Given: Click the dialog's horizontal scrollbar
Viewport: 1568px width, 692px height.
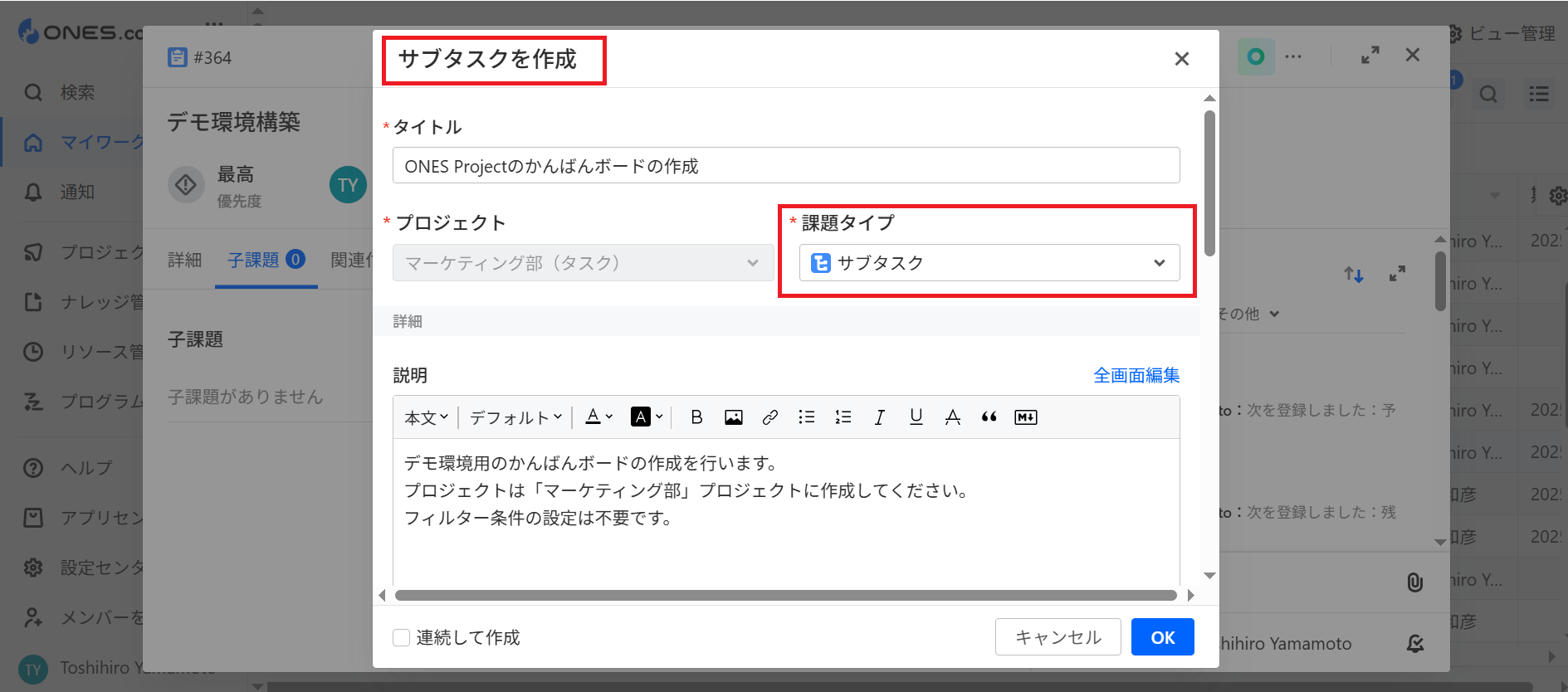Looking at the screenshot, I should (786, 595).
